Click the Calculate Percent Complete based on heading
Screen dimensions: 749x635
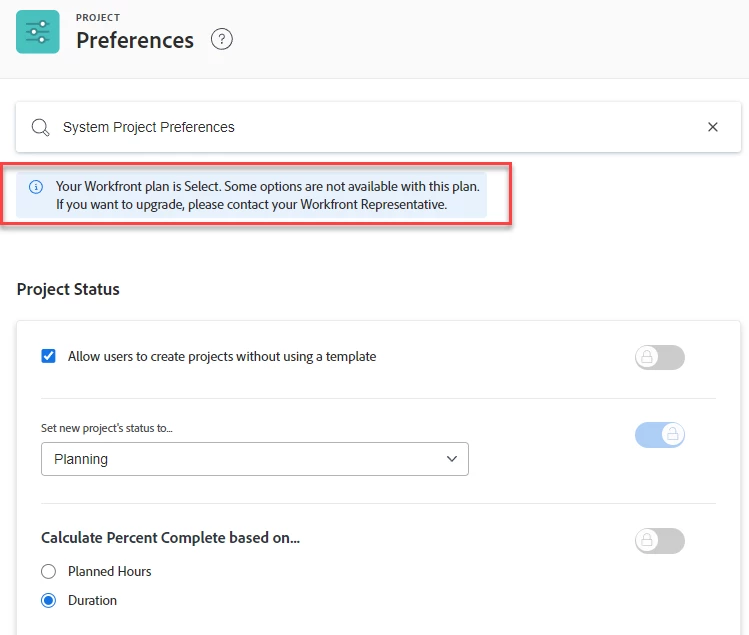170,537
